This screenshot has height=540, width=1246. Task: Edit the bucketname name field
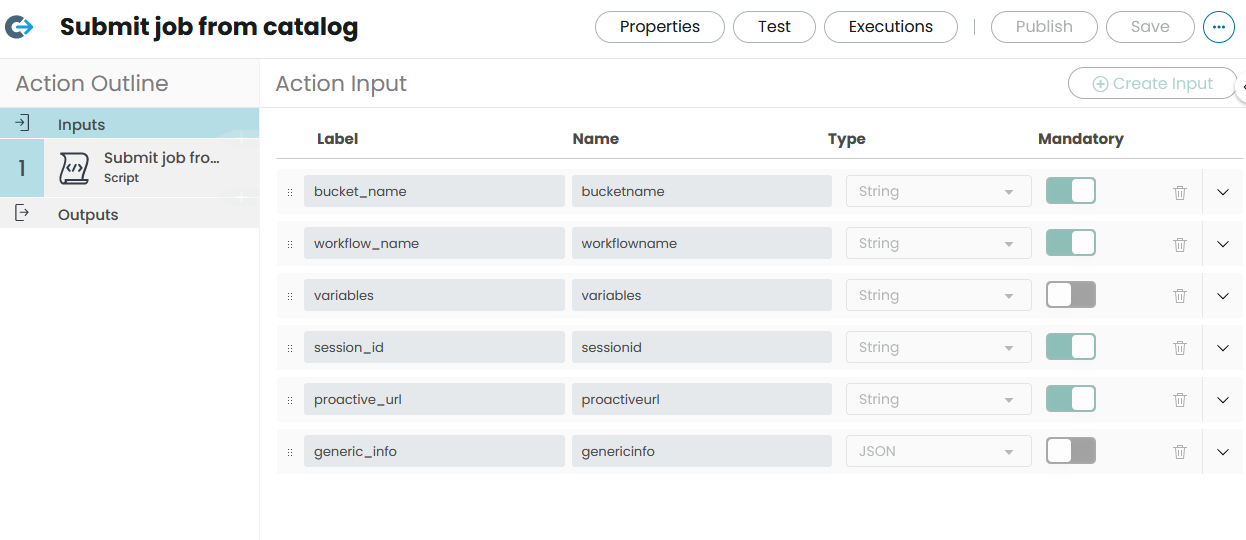click(x=702, y=191)
